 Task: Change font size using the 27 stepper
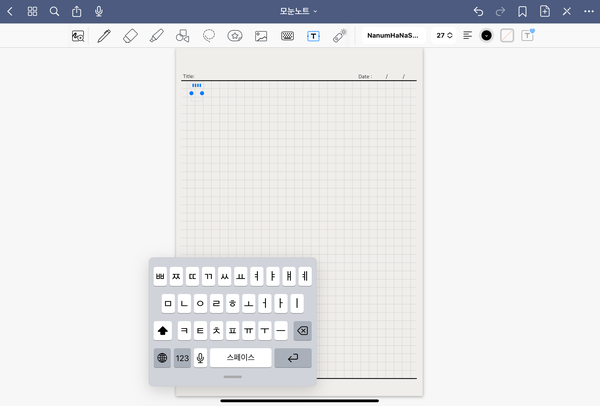coord(444,35)
